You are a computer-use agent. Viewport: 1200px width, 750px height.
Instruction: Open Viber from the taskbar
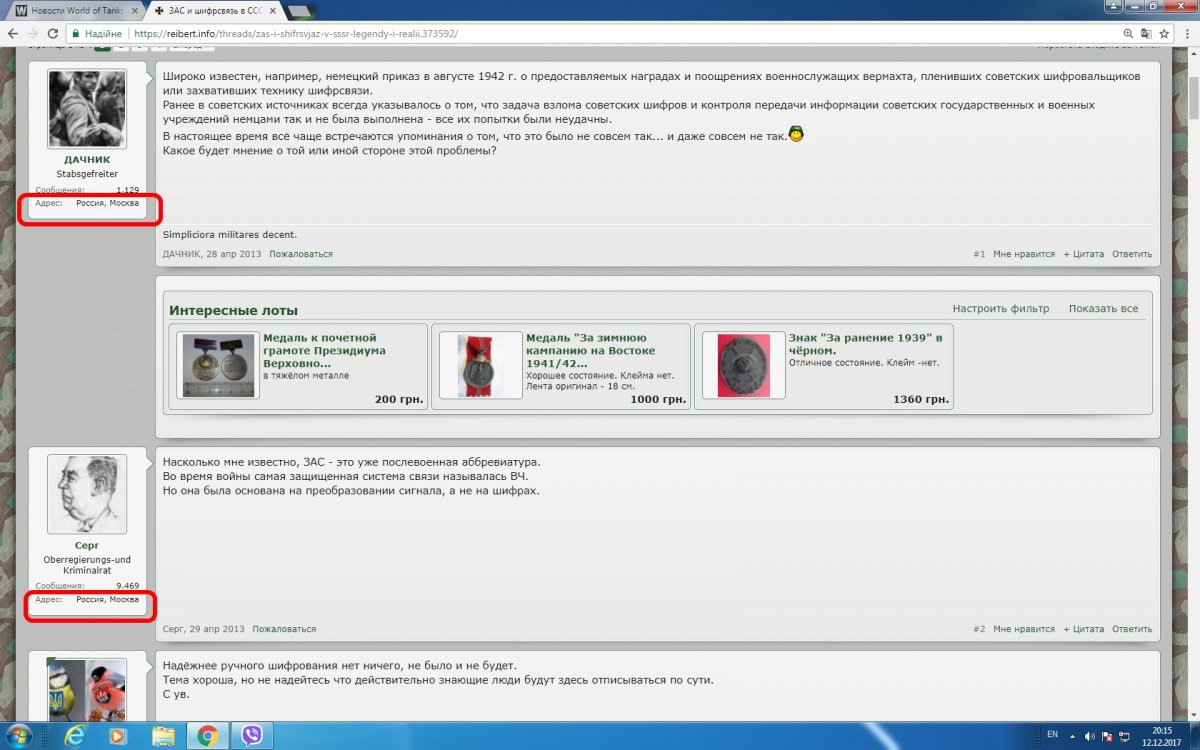(253, 735)
